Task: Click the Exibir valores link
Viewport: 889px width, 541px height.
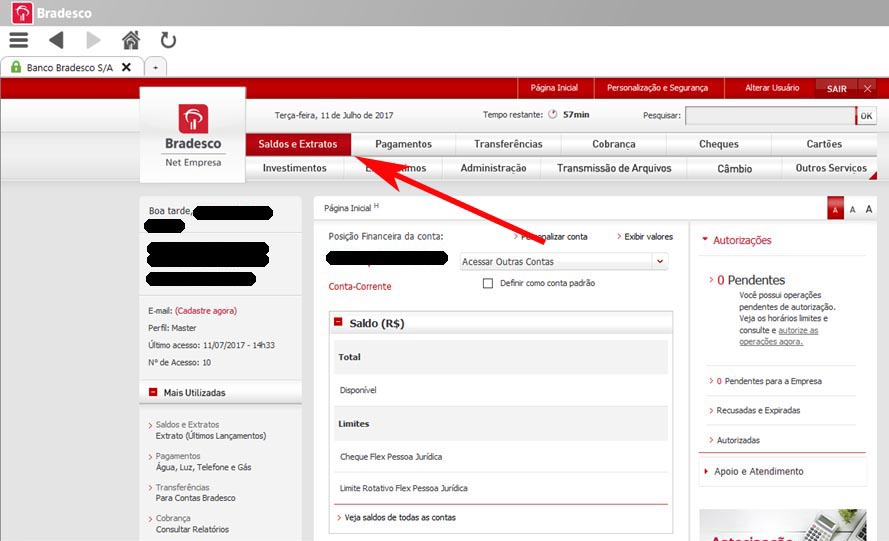Action: [648, 237]
